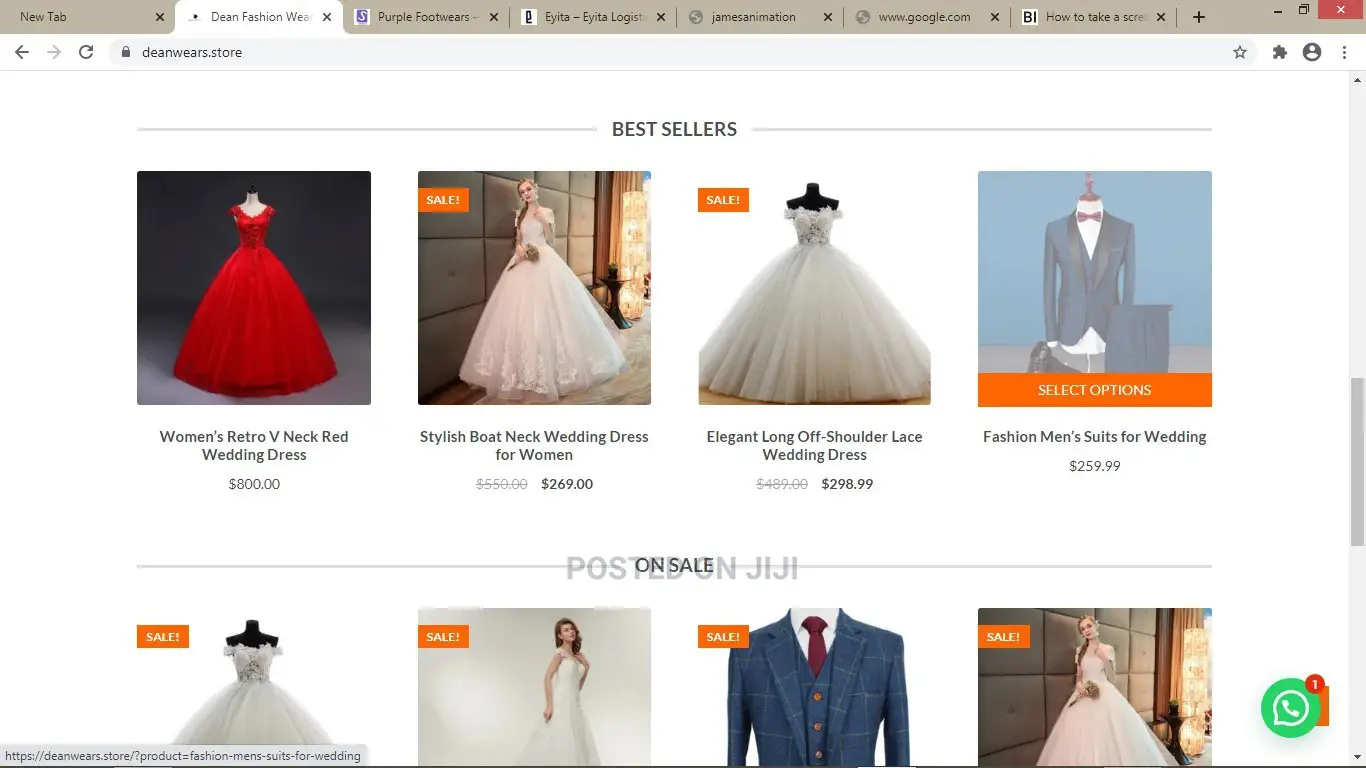Click the browser forward arrow

click(54, 52)
